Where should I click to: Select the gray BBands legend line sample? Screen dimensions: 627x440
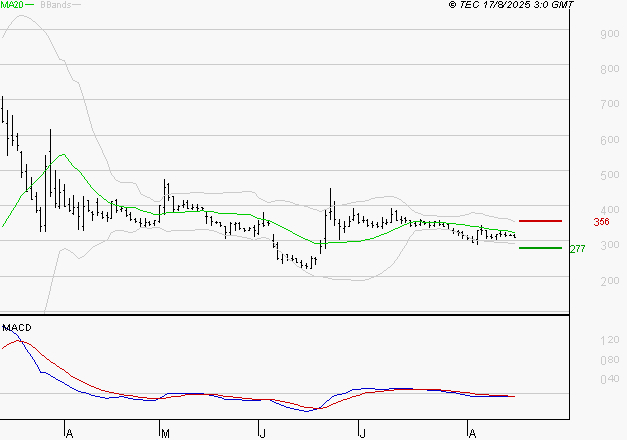click(77, 5)
